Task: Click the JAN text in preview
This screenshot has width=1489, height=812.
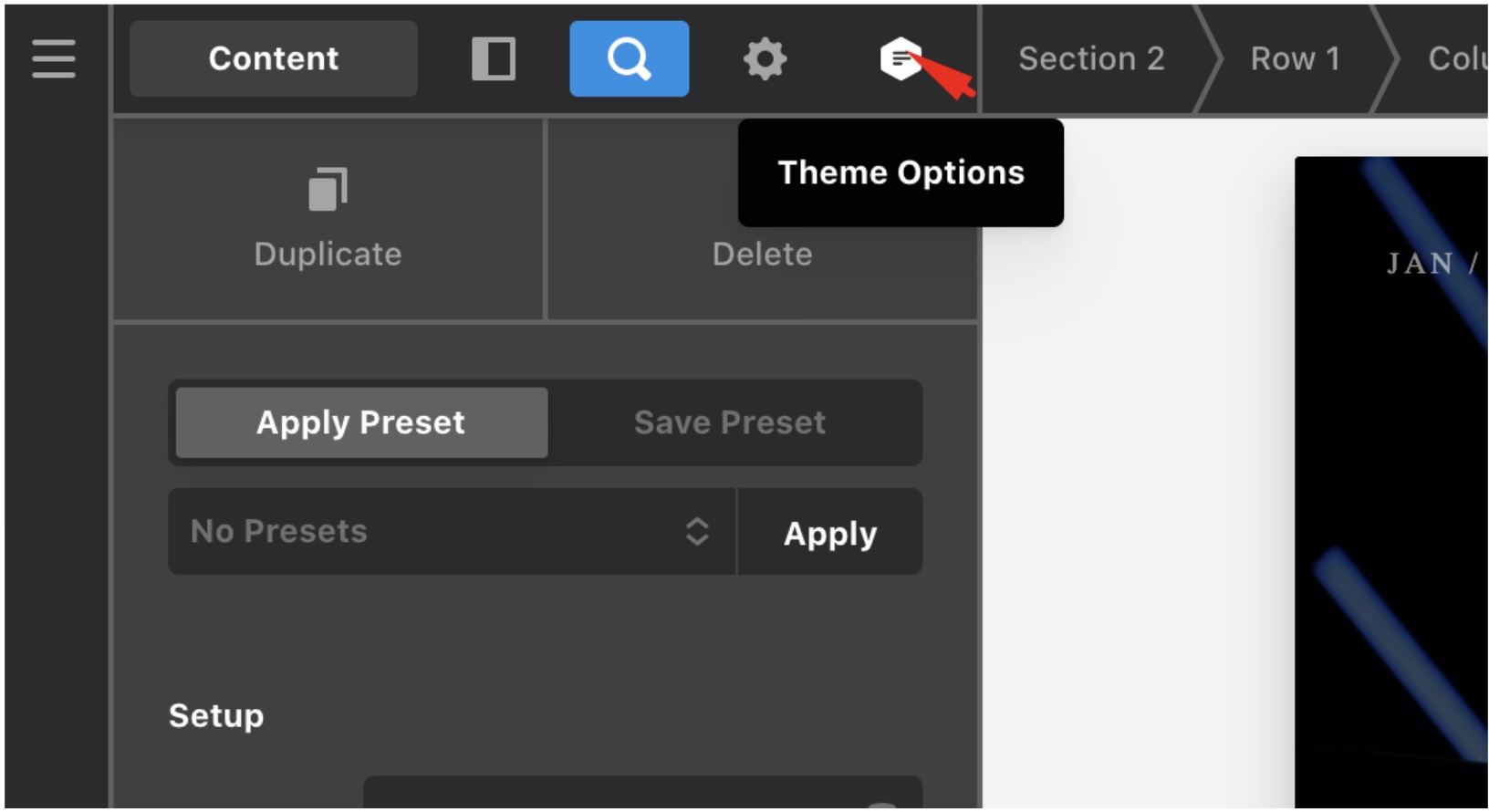Action: (x=1420, y=264)
